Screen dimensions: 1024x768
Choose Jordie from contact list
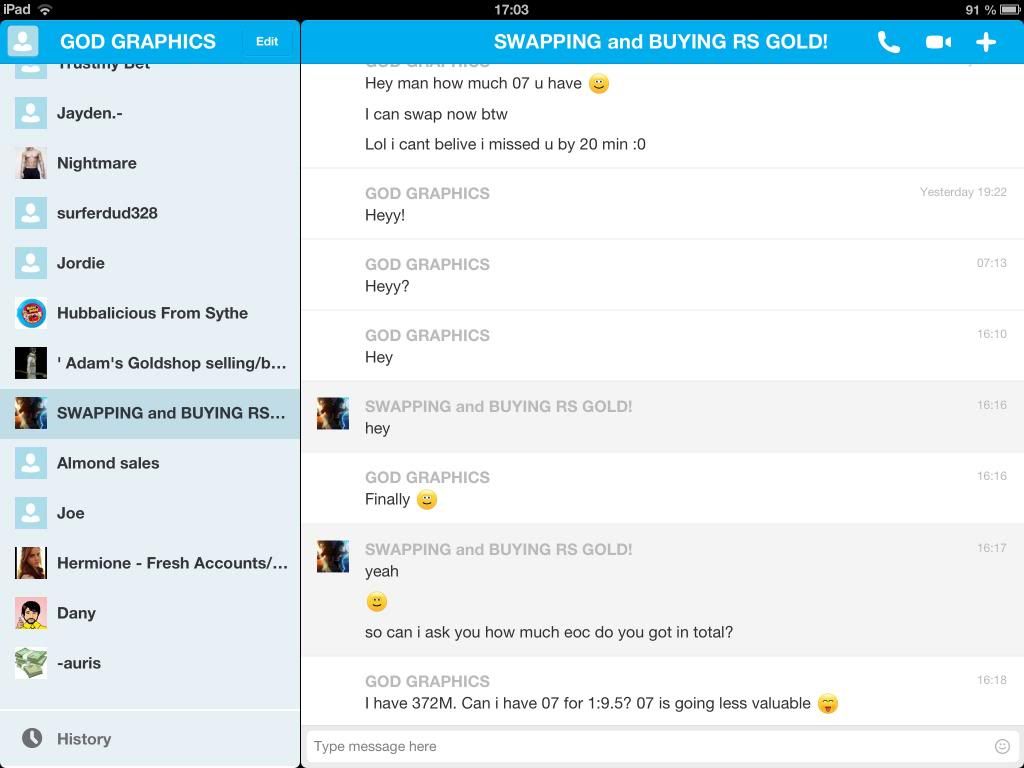pyautogui.click(x=81, y=263)
